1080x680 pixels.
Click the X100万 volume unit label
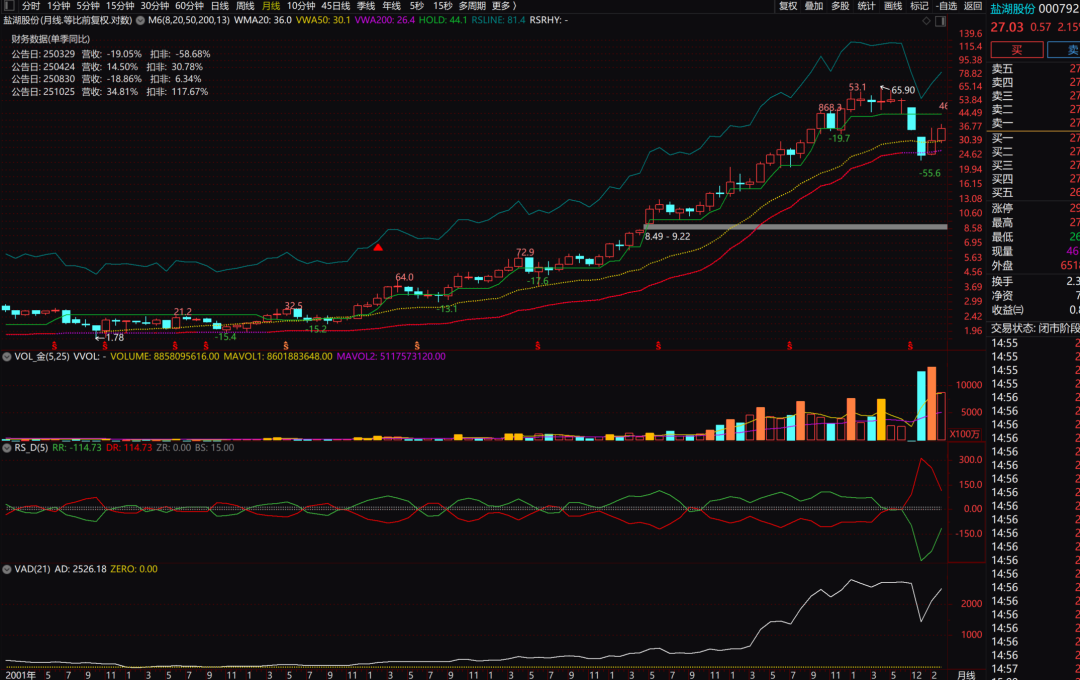tap(964, 434)
